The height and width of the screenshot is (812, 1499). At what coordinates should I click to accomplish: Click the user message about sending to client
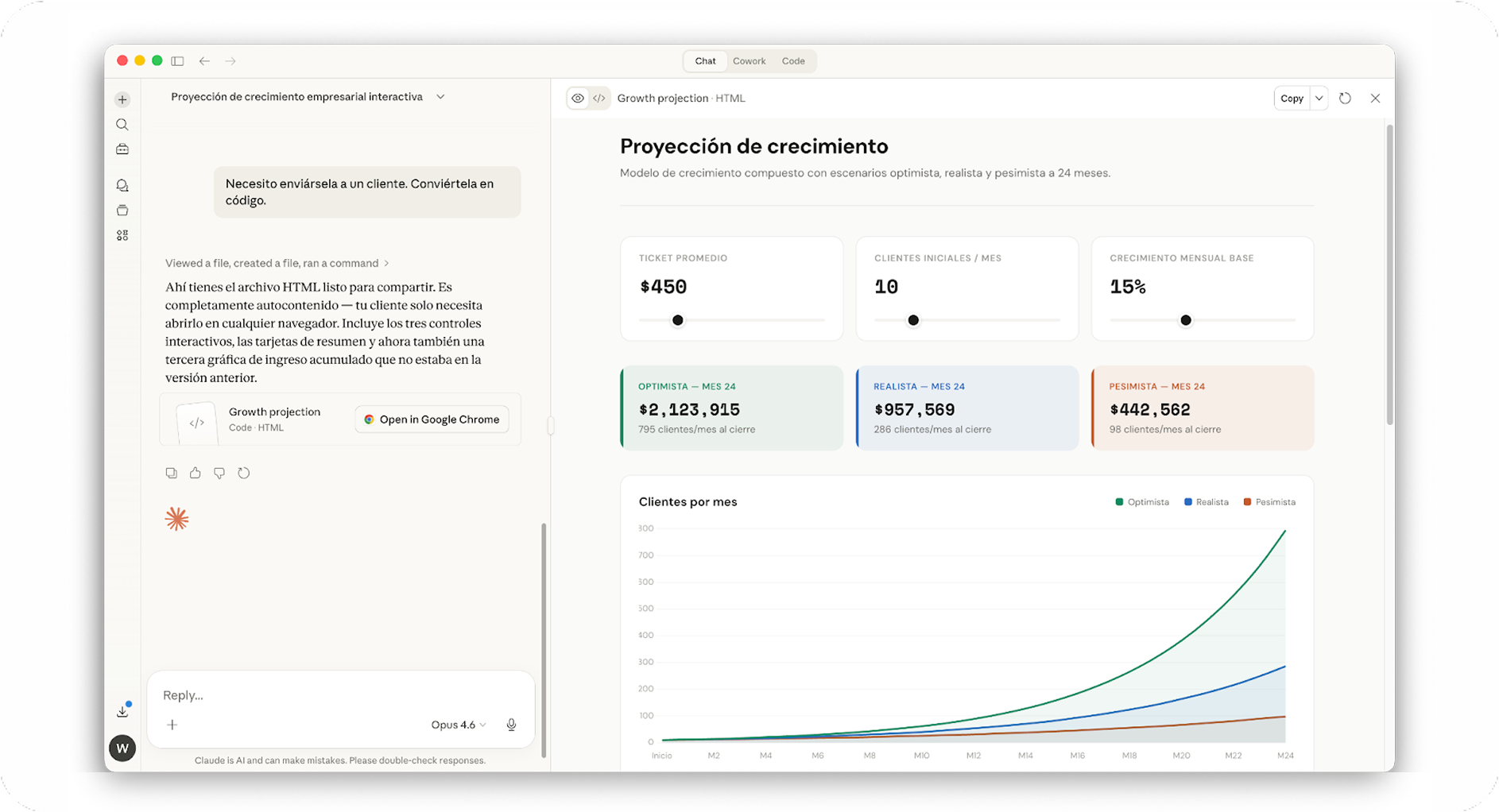point(367,191)
